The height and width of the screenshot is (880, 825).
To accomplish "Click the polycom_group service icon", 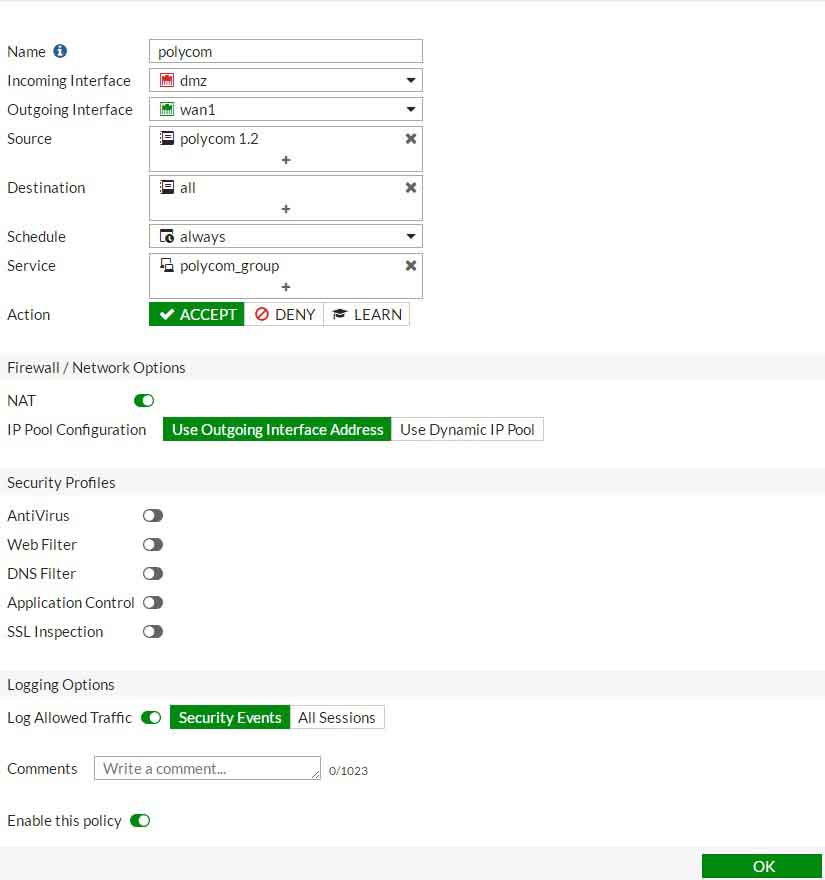I will click(x=167, y=265).
